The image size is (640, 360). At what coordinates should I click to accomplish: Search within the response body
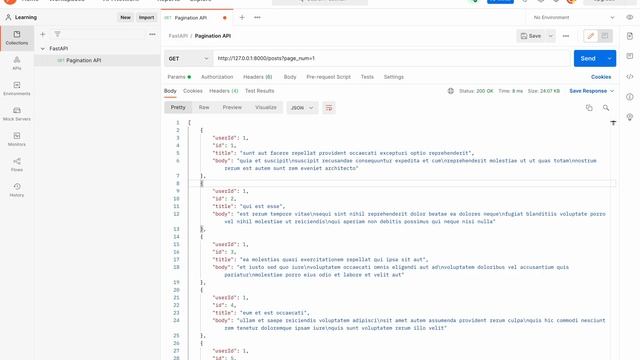point(606,108)
